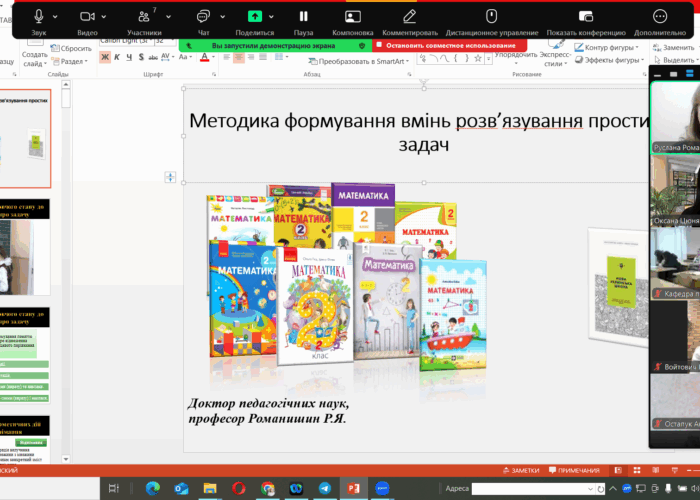Click the red font color swatch
The width and height of the screenshot is (700, 500).
(x=205, y=58)
